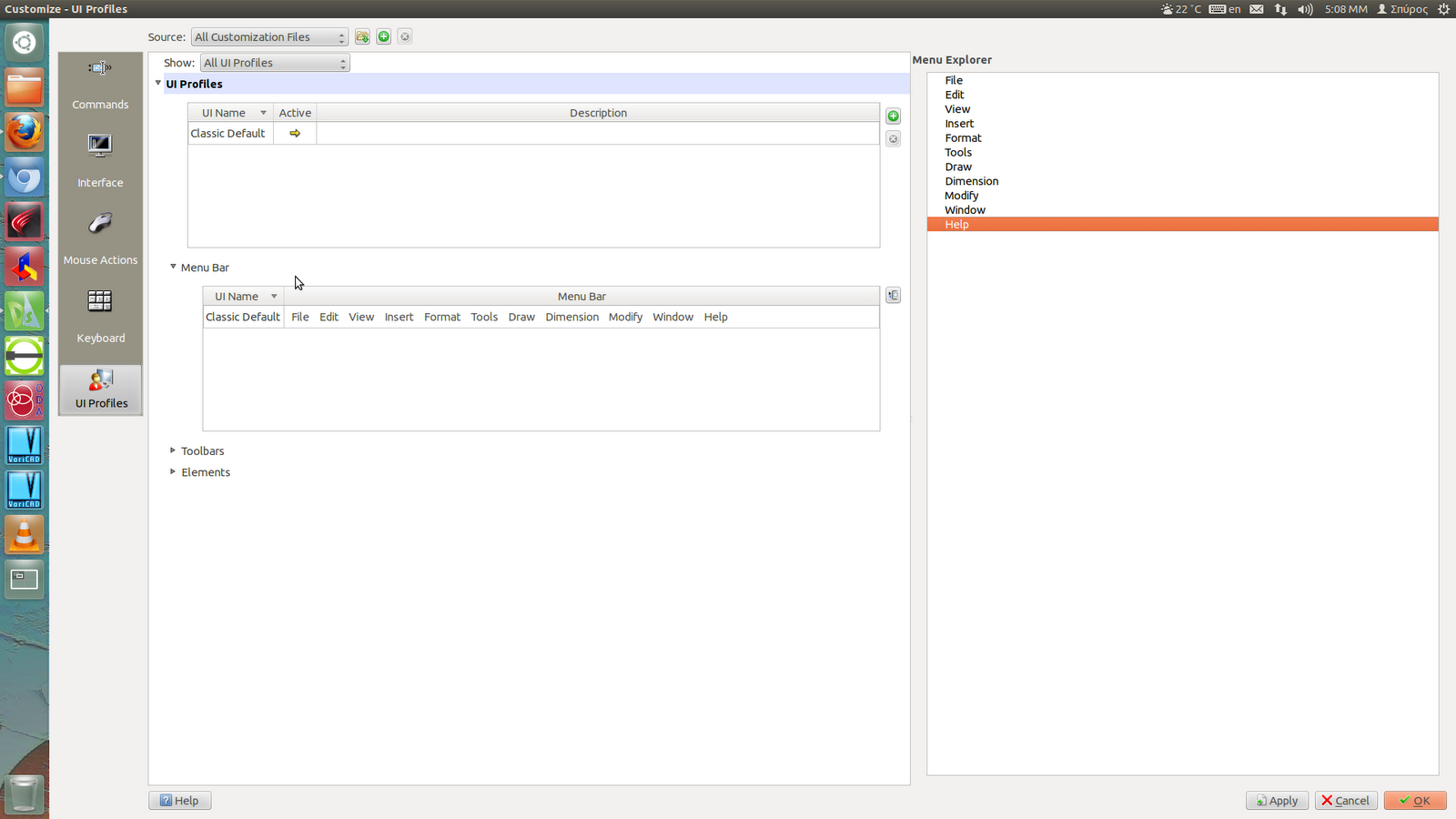This screenshot has height=819, width=1456.
Task: Select Tools in Menu Explorer
Action: [958, 153]
